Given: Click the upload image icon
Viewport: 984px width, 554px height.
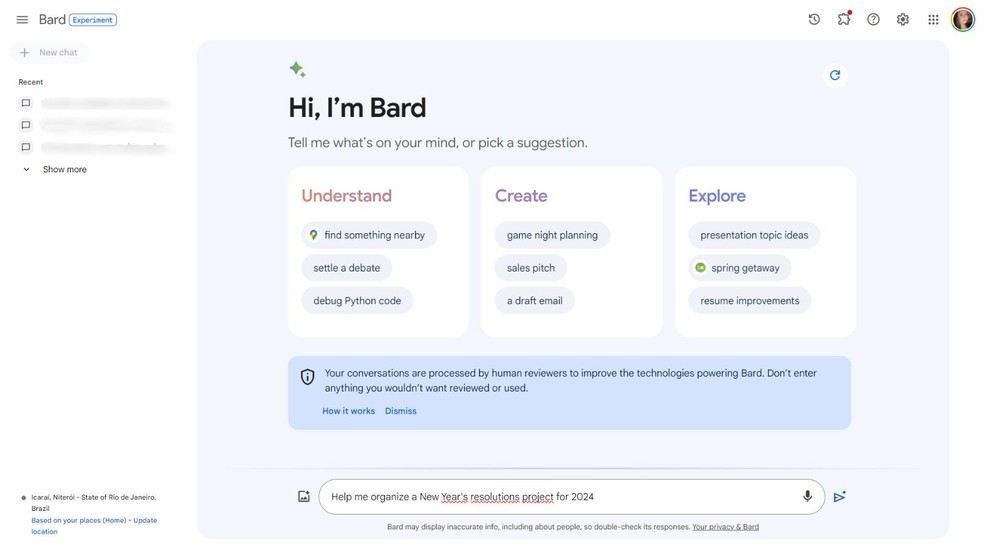Looking at the screenshot, I should point(304,497).
